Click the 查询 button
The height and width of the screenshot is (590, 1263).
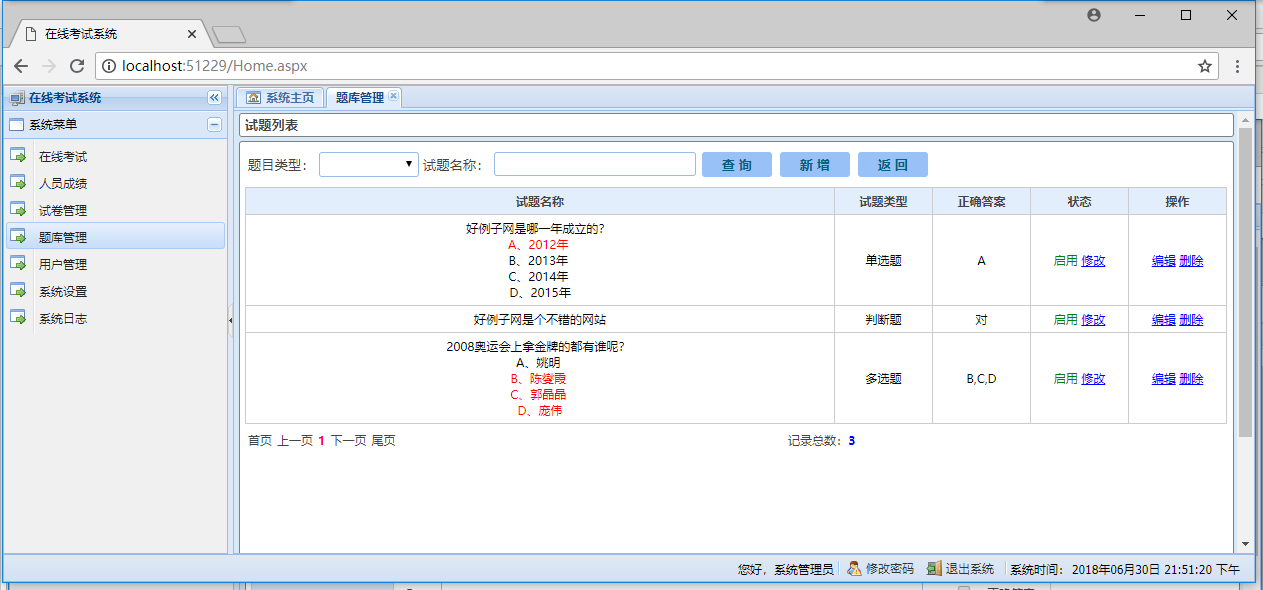(x=737, y=165)
